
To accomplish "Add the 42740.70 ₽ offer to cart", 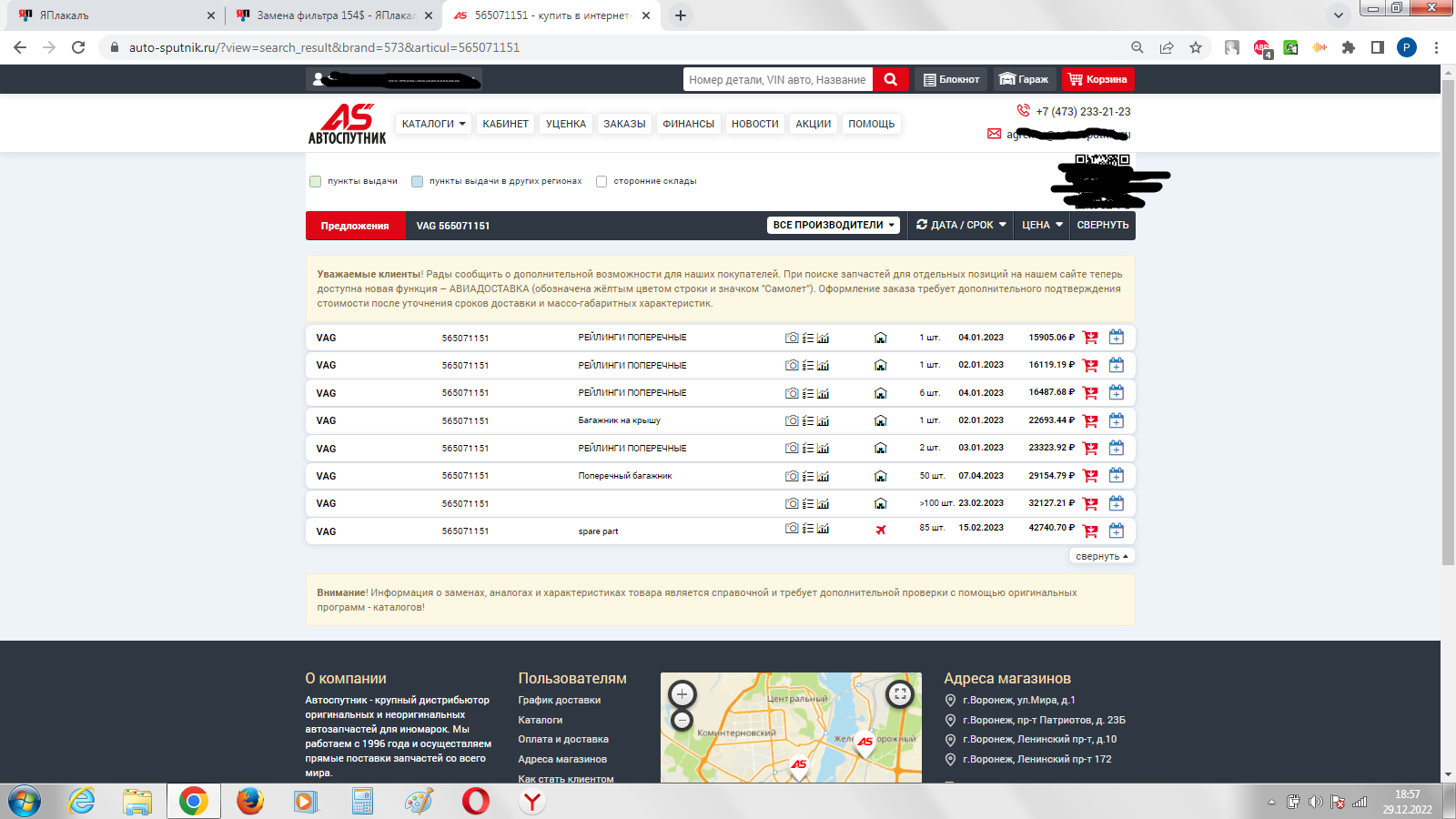I will click(x=1090, y=531).
